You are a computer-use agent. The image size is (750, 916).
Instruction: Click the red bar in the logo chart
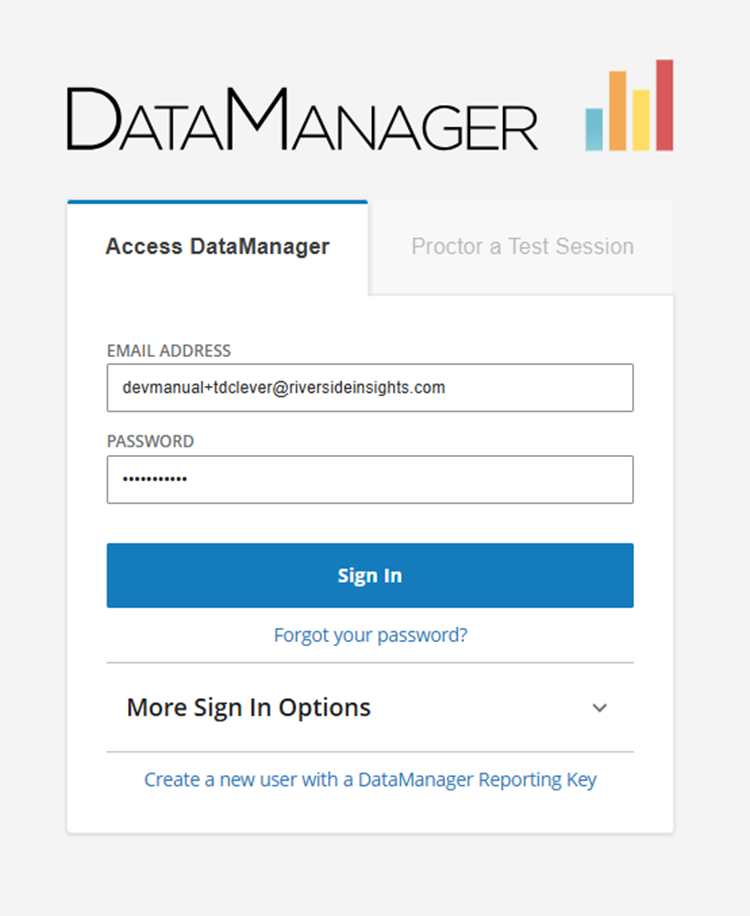tap(665, 105)
